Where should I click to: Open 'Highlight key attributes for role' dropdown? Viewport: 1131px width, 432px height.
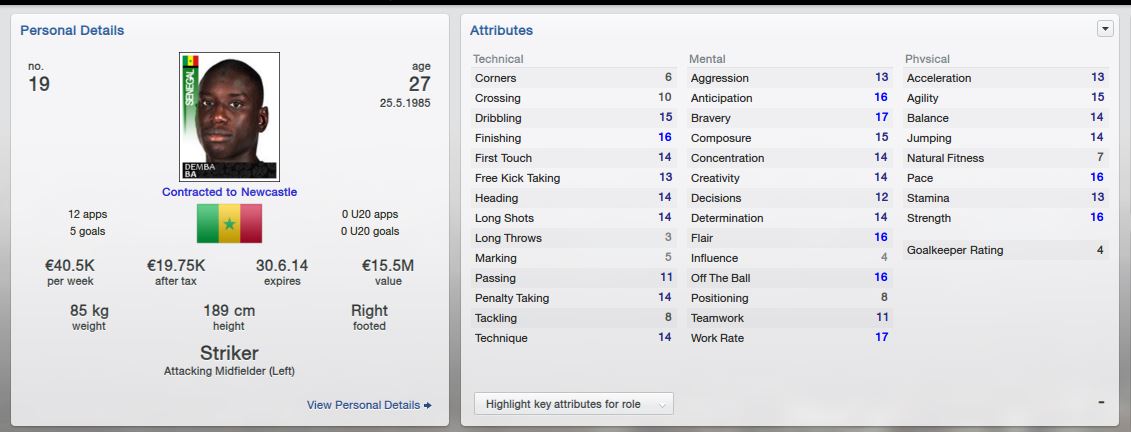point(573,404)
